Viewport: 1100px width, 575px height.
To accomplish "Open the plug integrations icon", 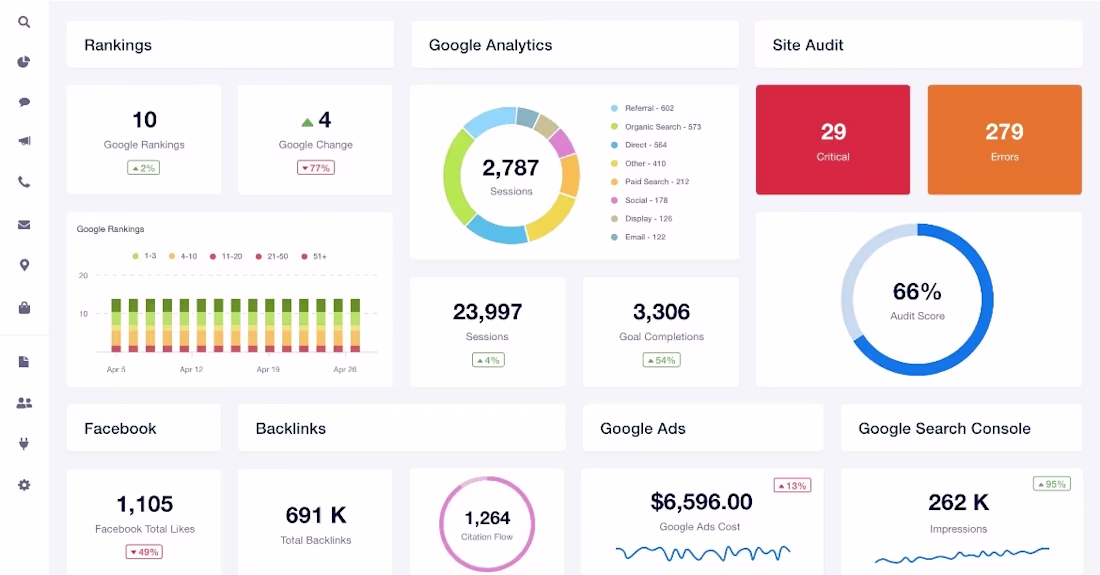I will tap(24, 444).
